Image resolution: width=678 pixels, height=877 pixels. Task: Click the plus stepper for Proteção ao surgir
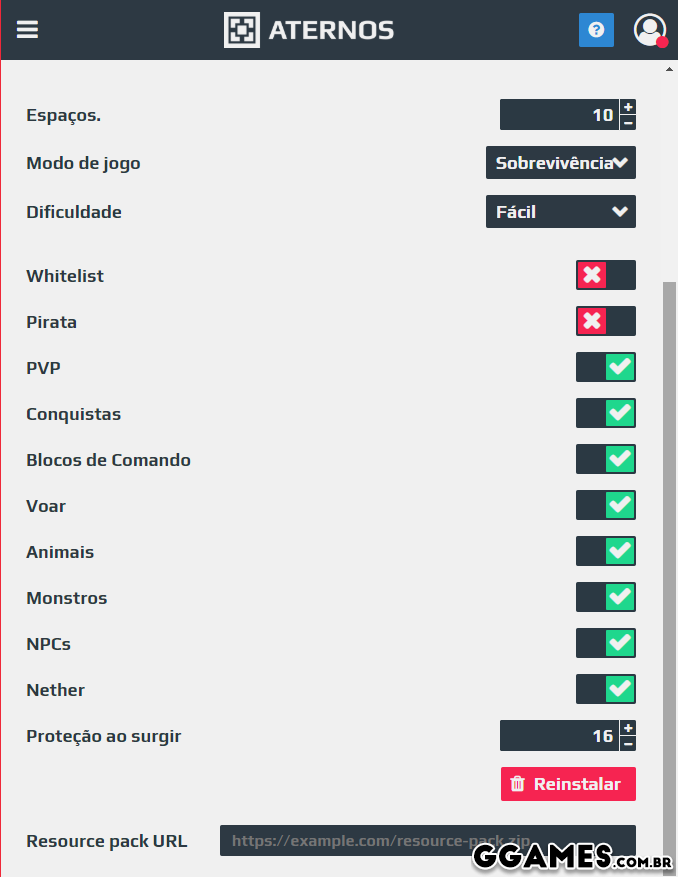coord(628,728)
